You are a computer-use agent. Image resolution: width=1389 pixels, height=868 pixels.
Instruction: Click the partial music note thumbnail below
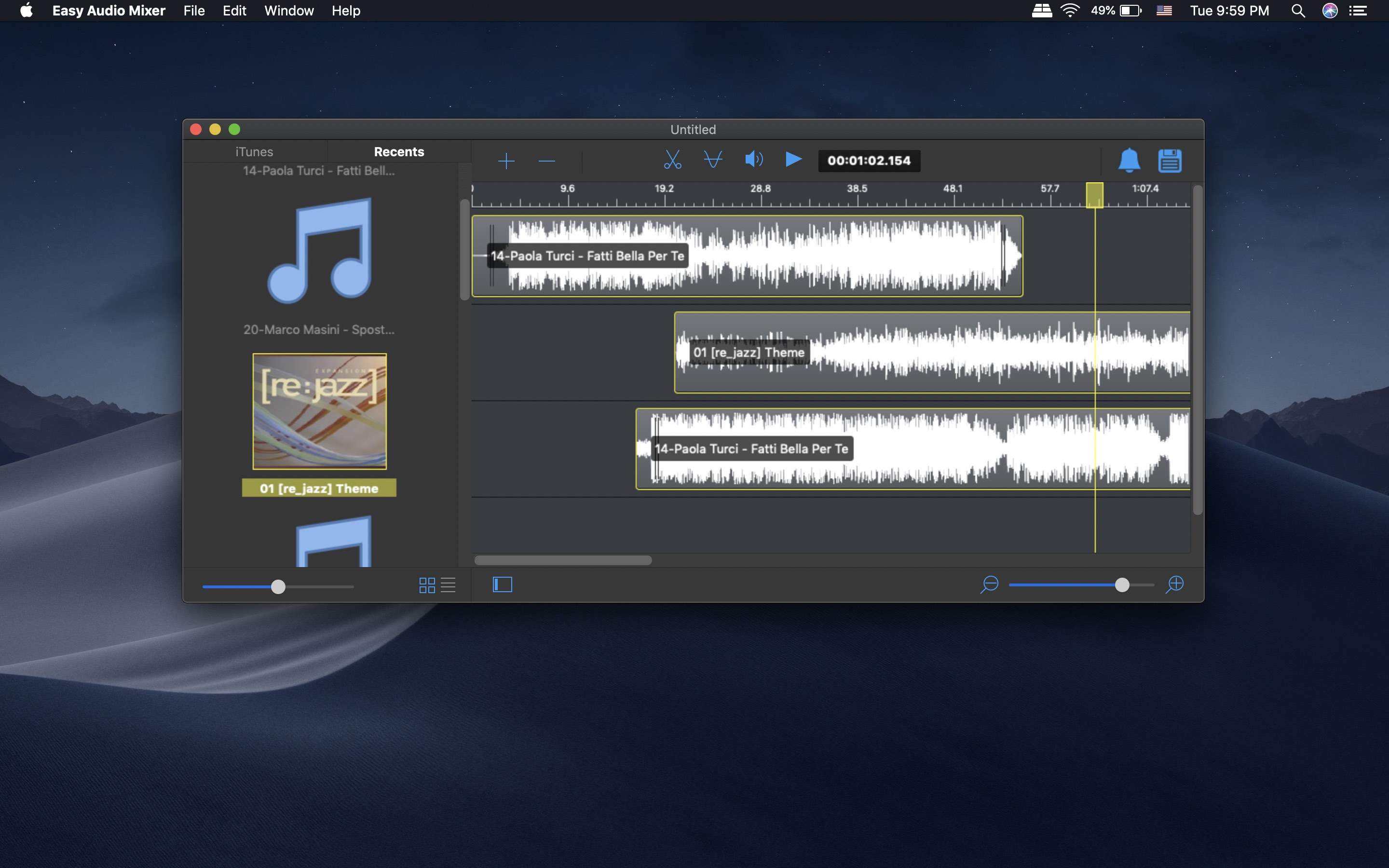click(x=333, y=542)
